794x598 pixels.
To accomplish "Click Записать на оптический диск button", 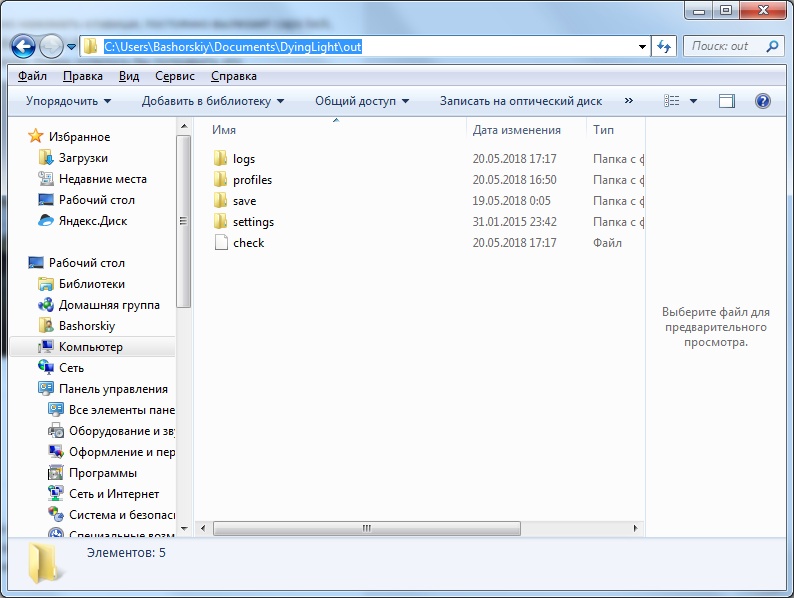I will (520, 101).
